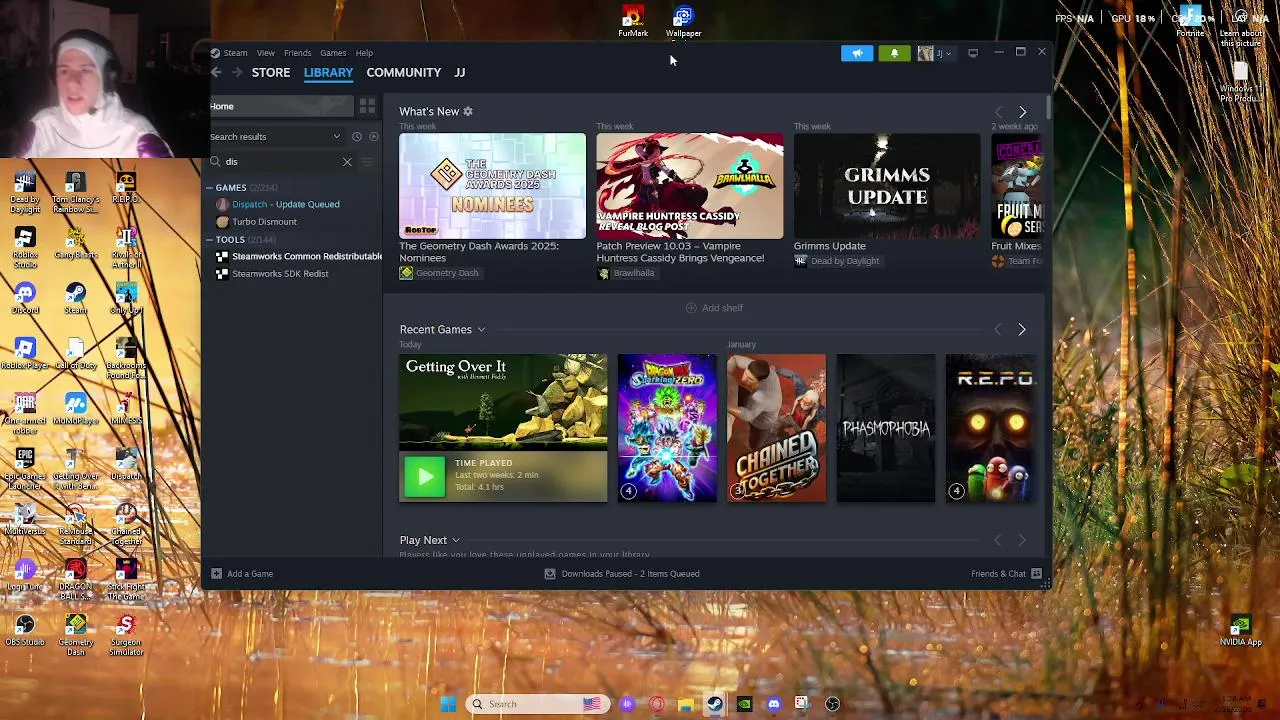Open Phasmophobia game cover
This screenshot has height=720, width=1280.
coord(886,428)
